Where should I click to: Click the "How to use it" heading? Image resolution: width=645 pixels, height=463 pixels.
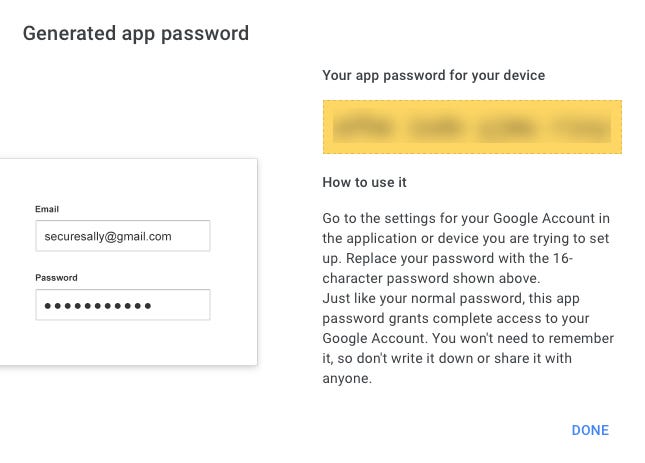364,183
